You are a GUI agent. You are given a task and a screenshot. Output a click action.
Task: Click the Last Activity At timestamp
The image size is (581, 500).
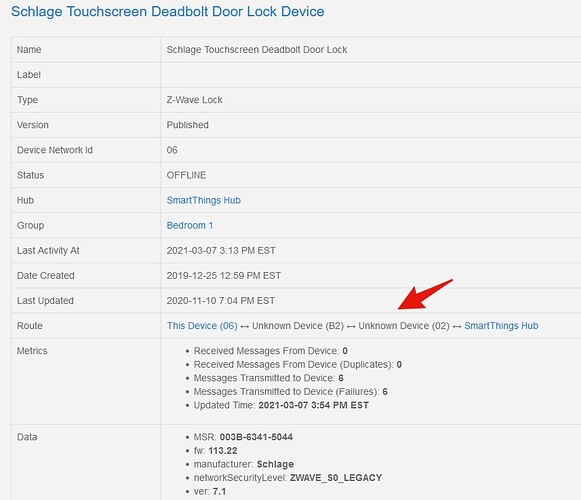click(x=221, y=251)
